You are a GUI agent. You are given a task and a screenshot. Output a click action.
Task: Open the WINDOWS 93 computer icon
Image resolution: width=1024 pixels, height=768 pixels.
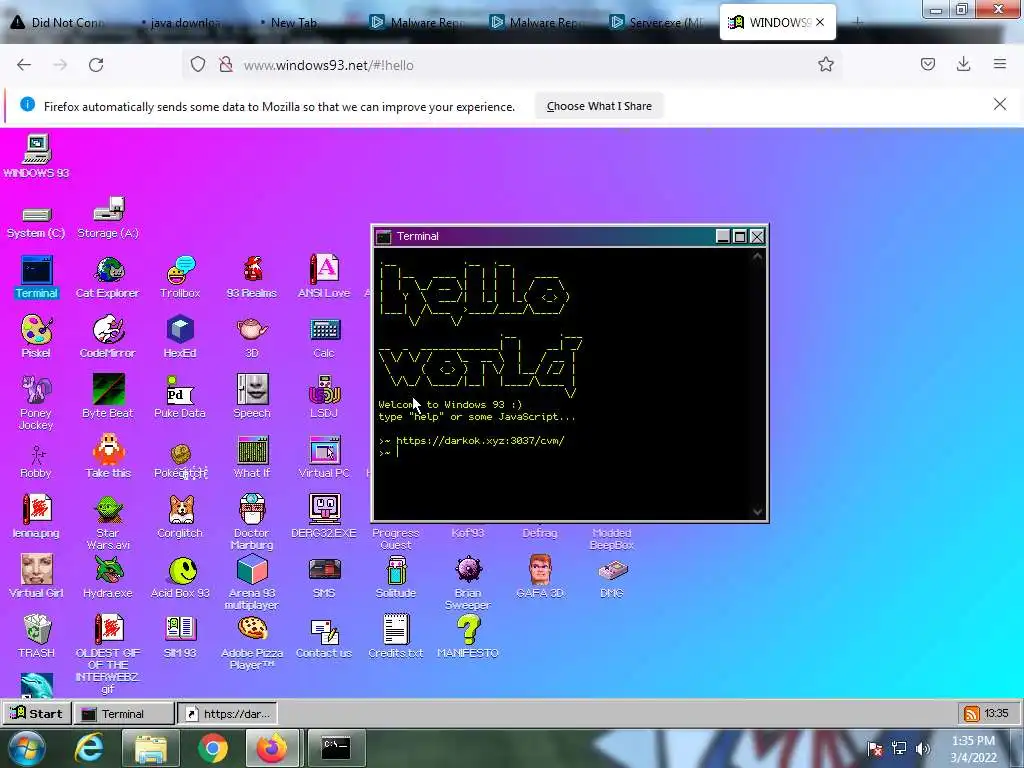point(36,155)
